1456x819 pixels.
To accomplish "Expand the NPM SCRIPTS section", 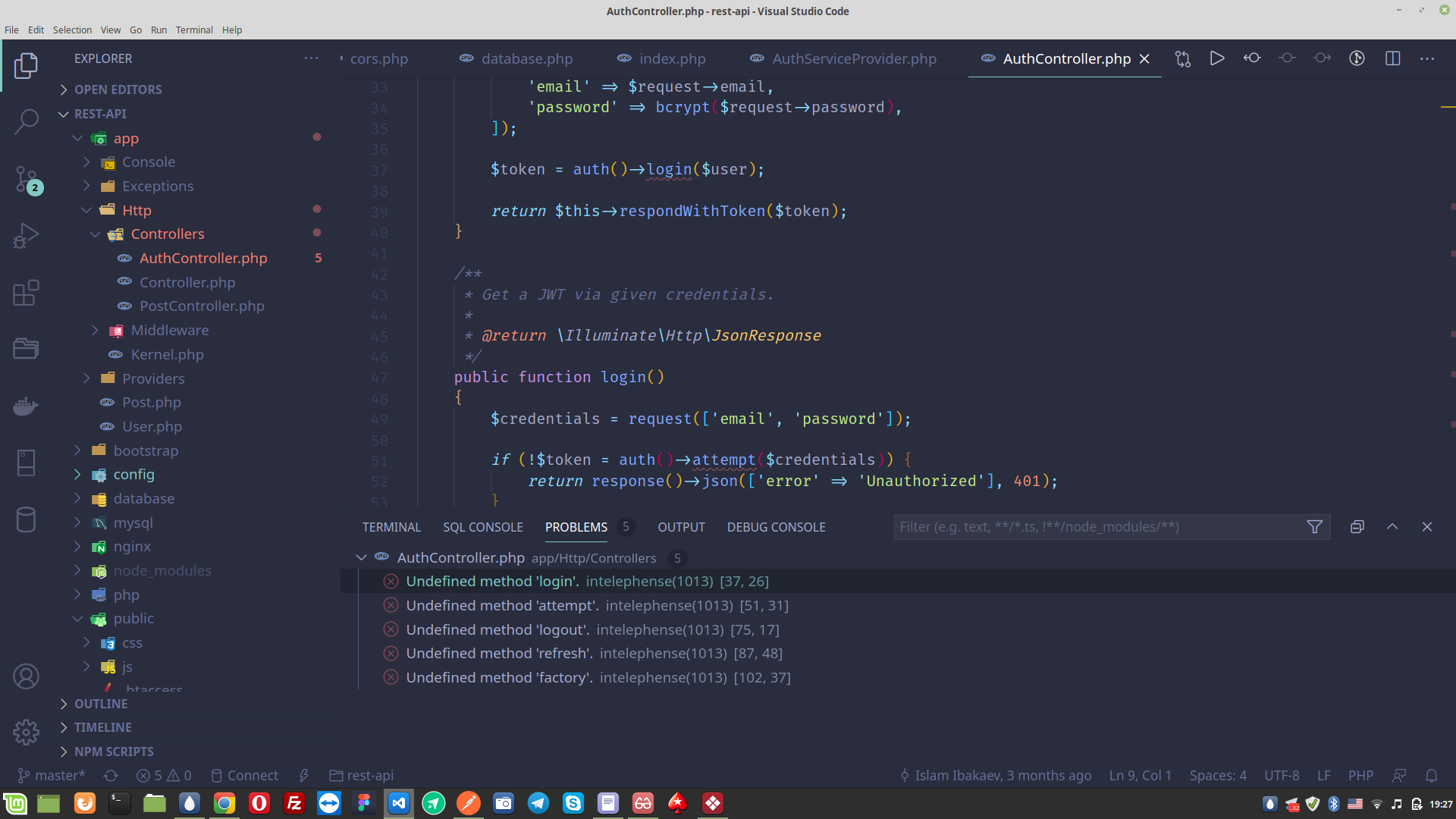I will [114, 752].
